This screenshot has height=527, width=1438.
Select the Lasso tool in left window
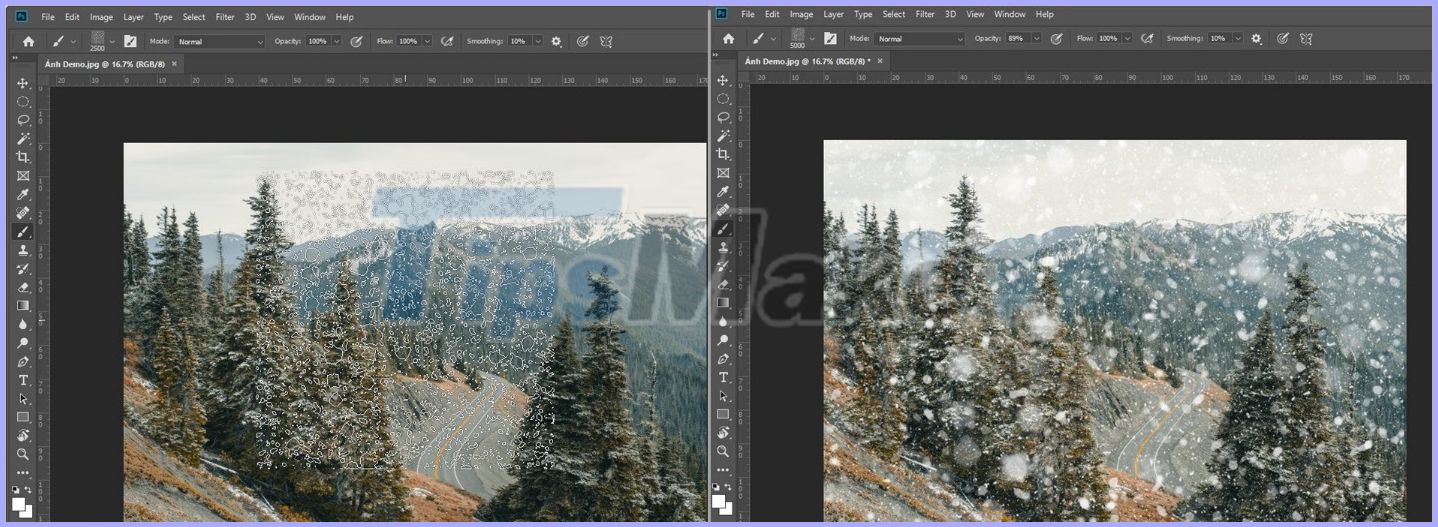point(23,120)
